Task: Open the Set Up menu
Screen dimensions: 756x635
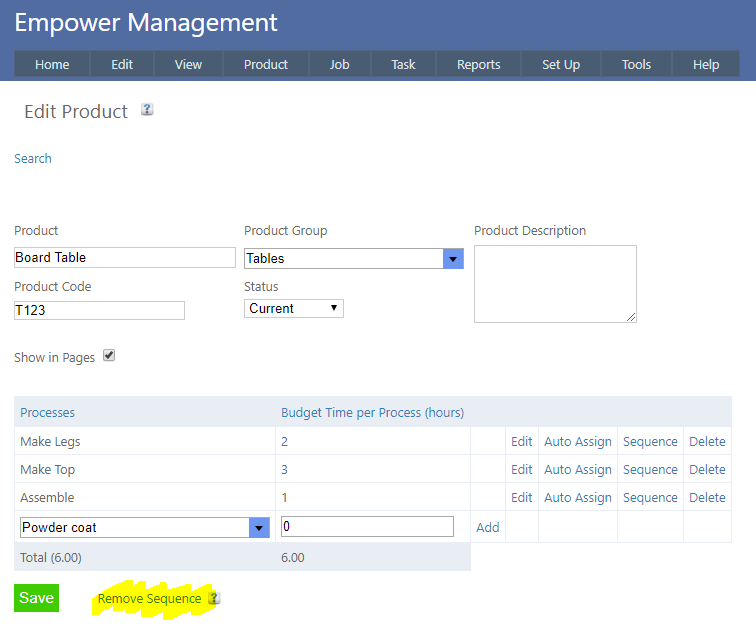Action: pyautogui.click(x=560, y=64)
